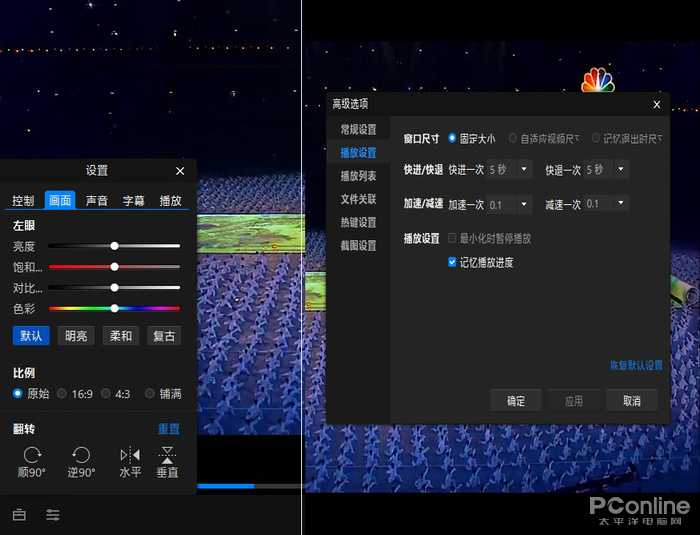The height and width of the screenshot is (535, 700).
Task: Adjust the 色彩 hue slider
Action: [x=114, y=308]
